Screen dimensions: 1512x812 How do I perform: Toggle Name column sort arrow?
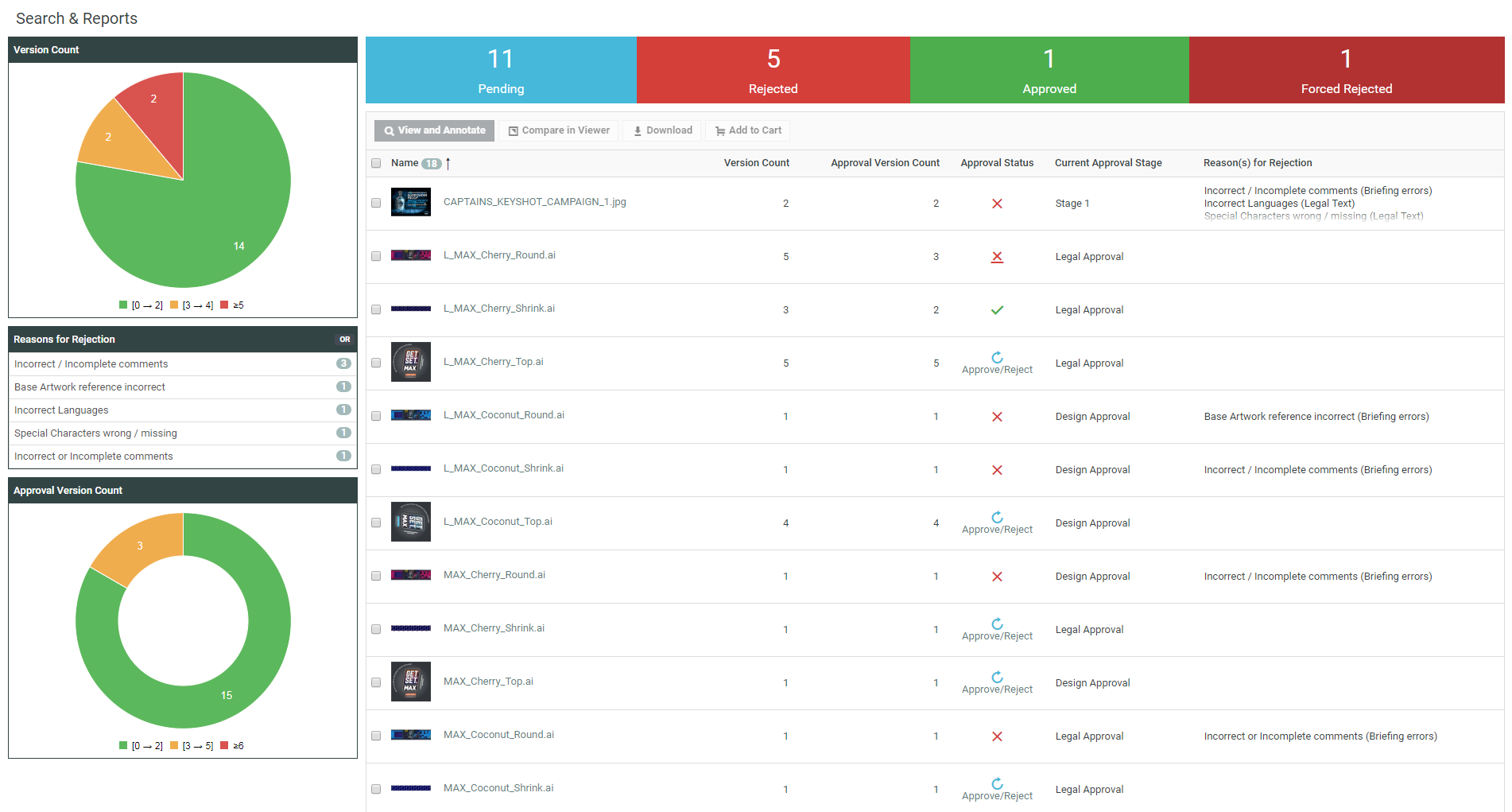(448, 164)
